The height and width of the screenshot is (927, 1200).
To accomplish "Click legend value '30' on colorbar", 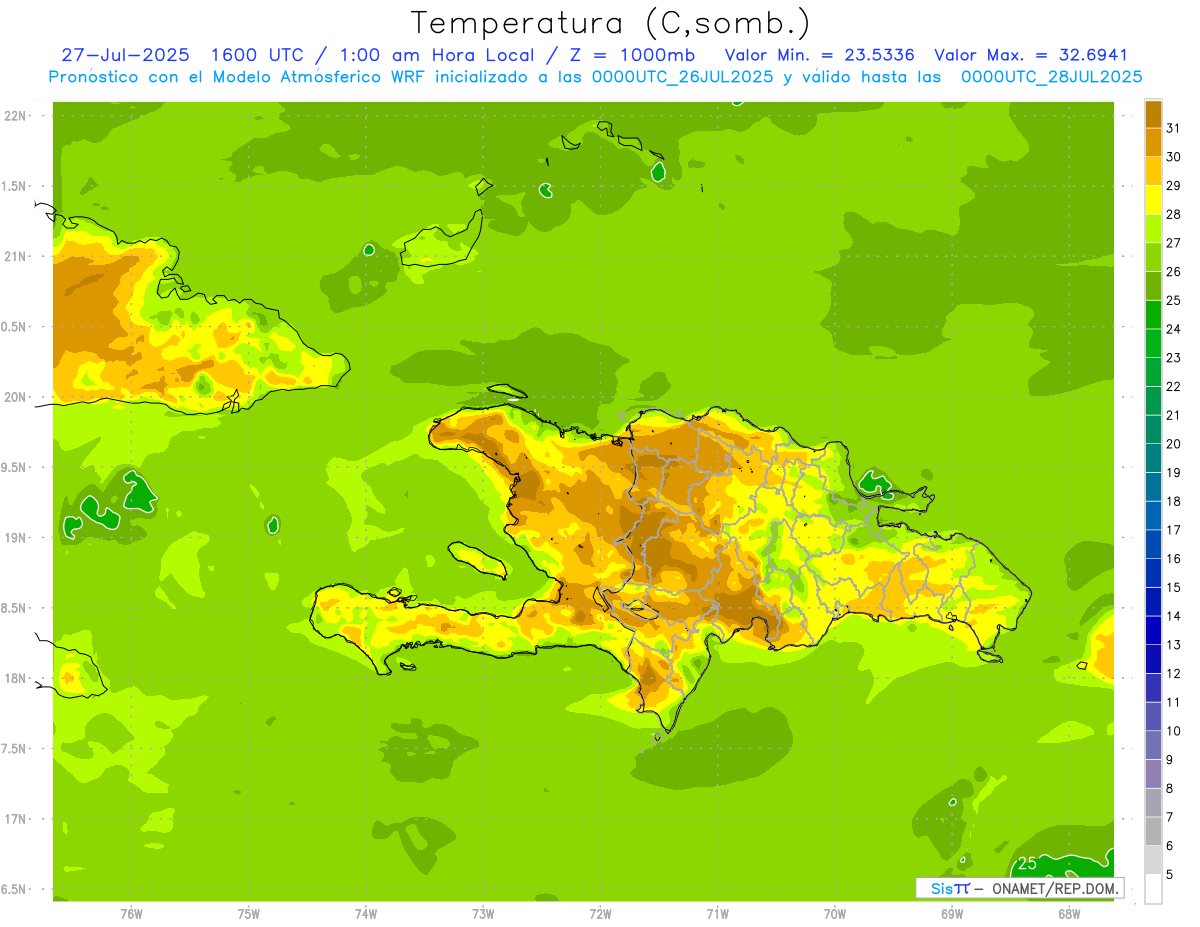I will click(x=1174, y=157).
